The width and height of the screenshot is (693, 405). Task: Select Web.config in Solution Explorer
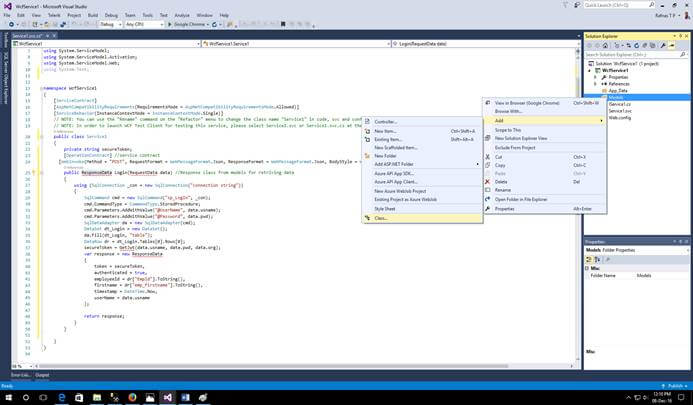(x=620, y=117)
